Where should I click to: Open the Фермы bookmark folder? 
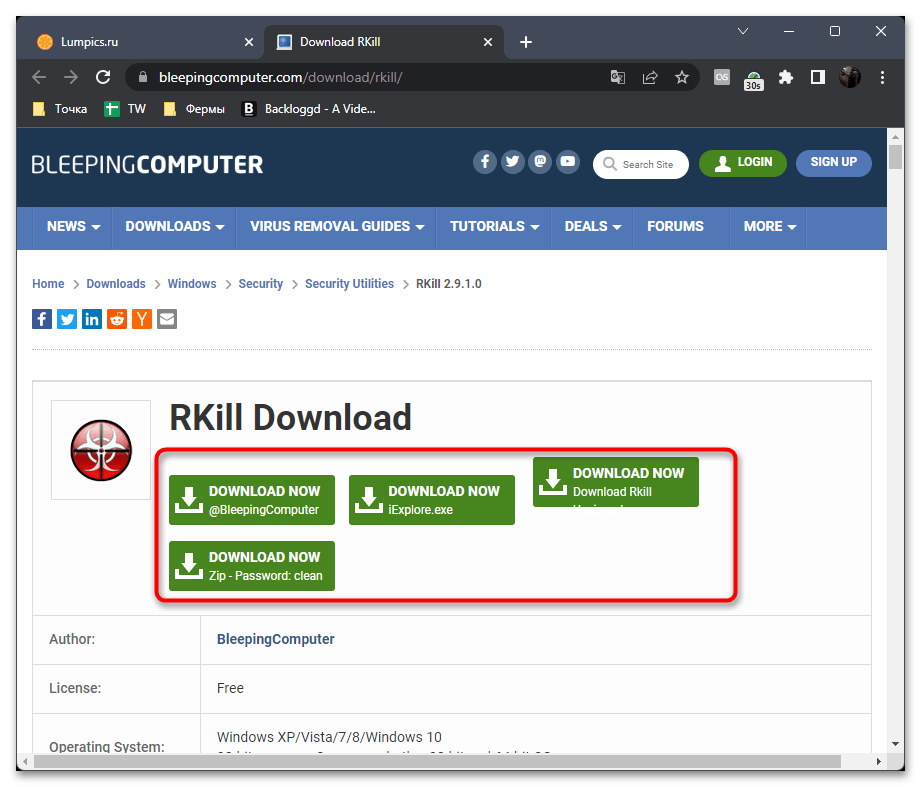pyautogui.click(x=194, y=109)
